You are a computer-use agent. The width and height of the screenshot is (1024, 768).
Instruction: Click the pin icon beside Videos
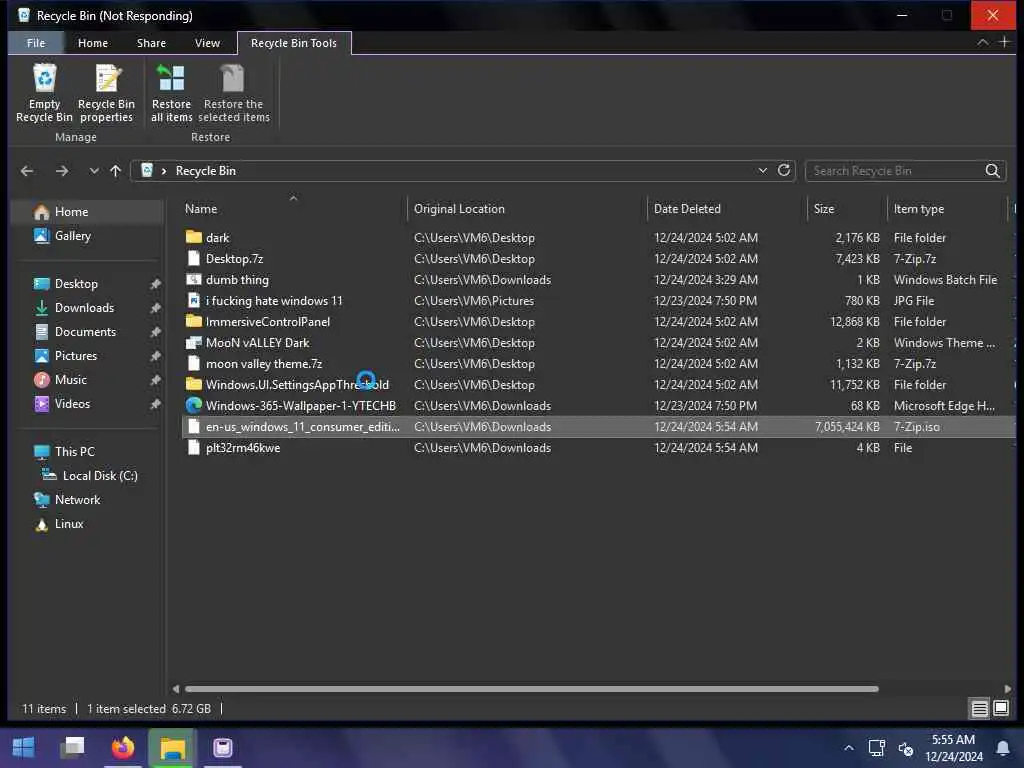[x=155, y=404]
